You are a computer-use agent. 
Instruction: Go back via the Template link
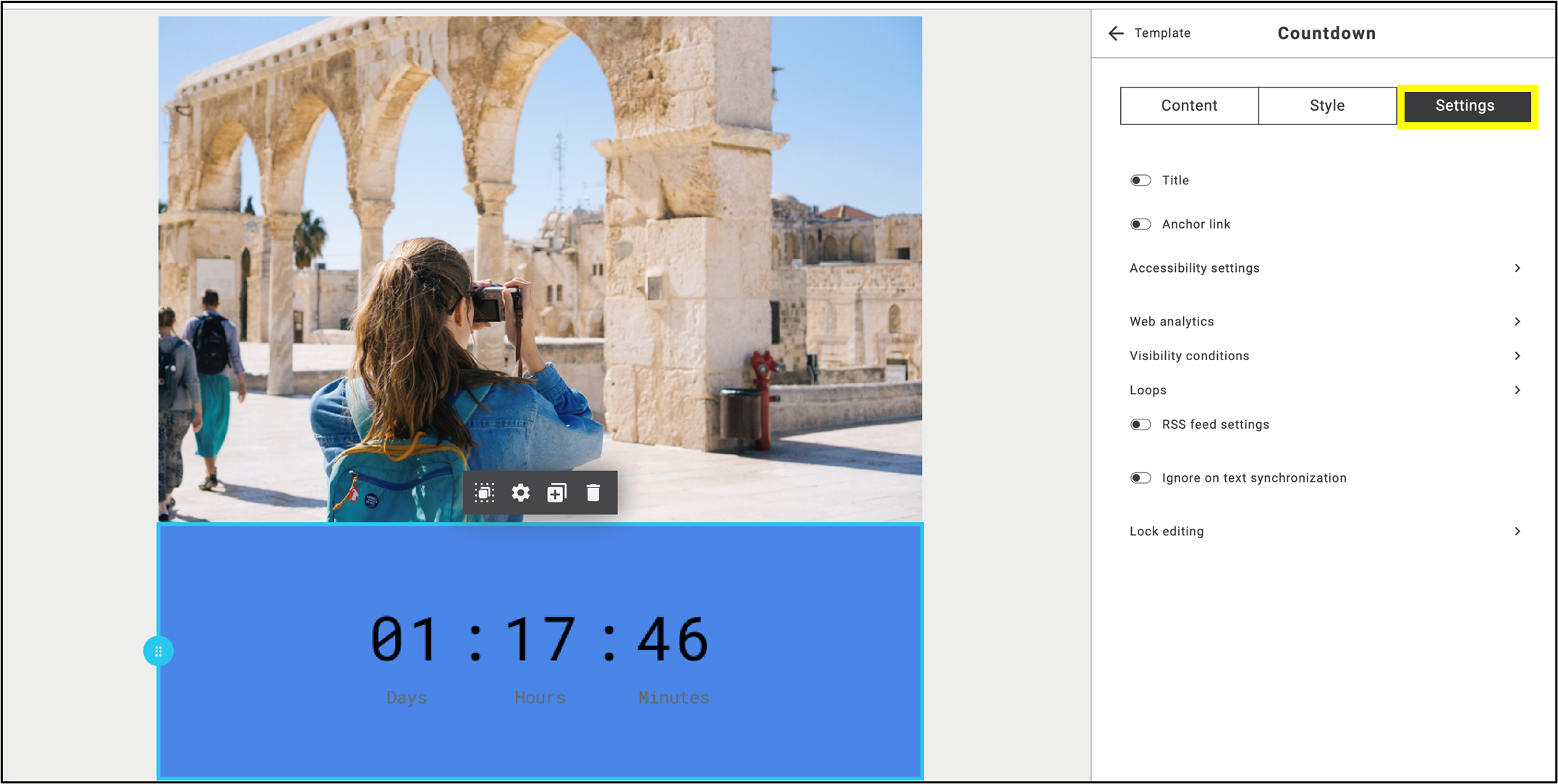coord(1162,33)
